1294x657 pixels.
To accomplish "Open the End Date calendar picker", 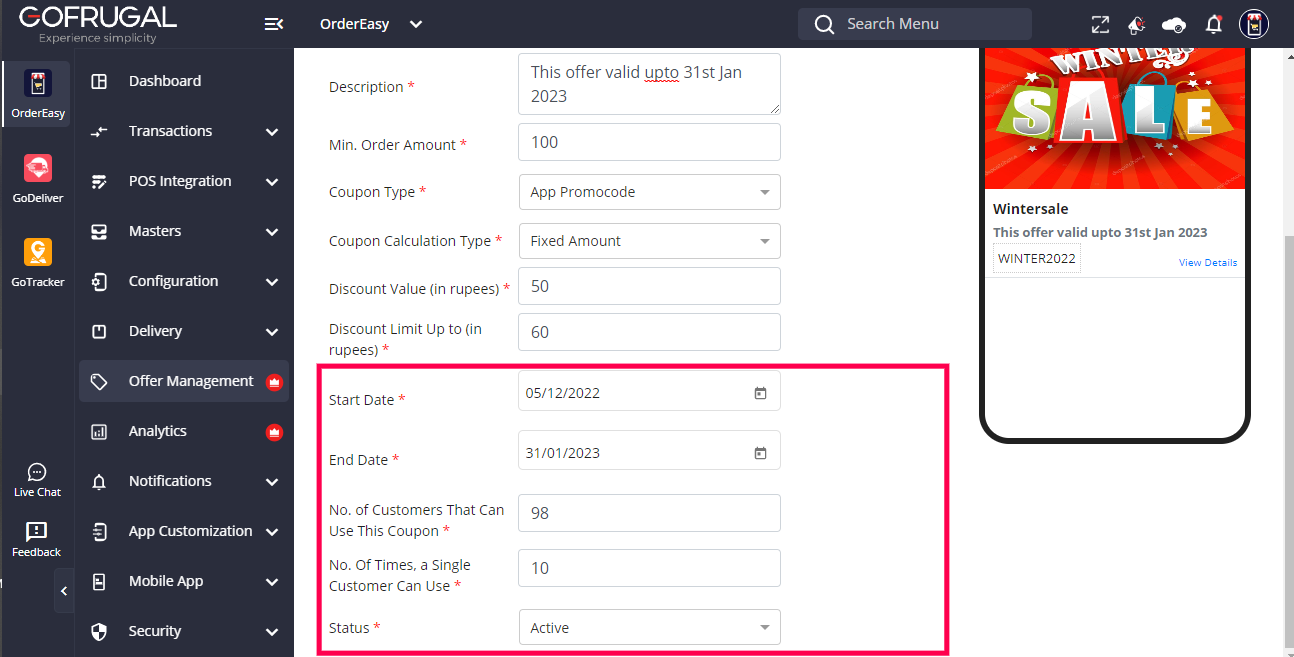I will (x=760, y=453).
